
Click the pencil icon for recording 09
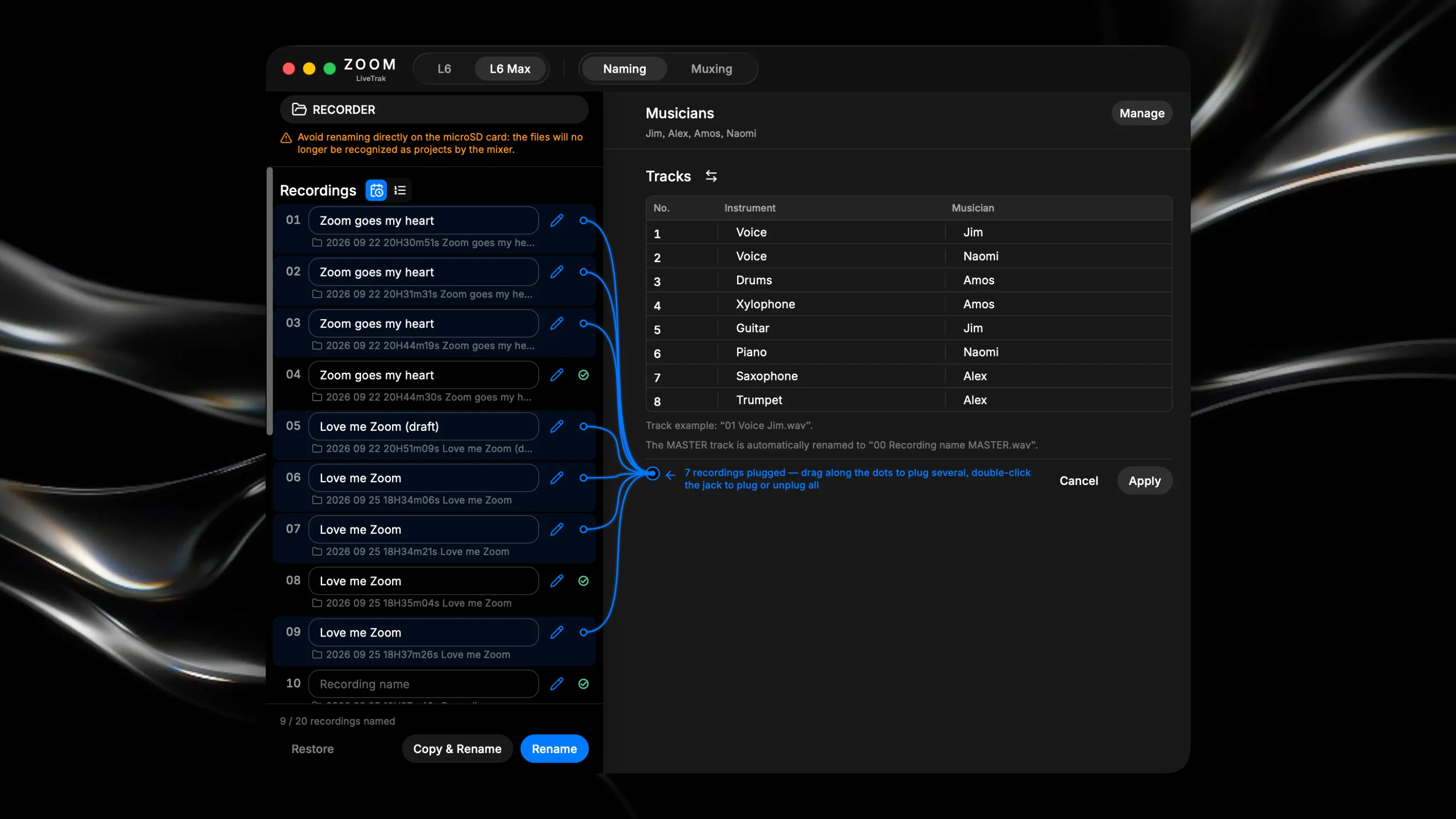[x=557, y=632]
